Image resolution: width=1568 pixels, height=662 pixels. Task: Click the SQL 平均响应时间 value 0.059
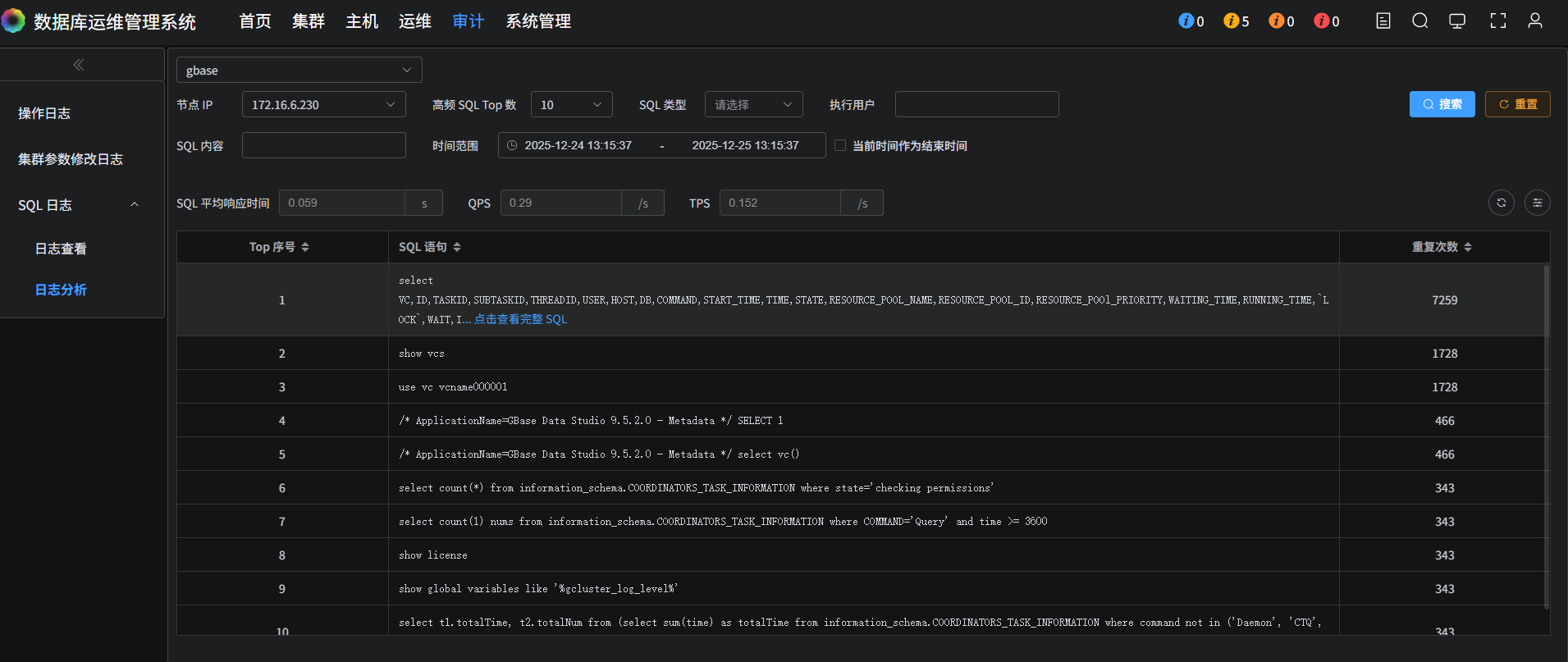click(342, 203)
